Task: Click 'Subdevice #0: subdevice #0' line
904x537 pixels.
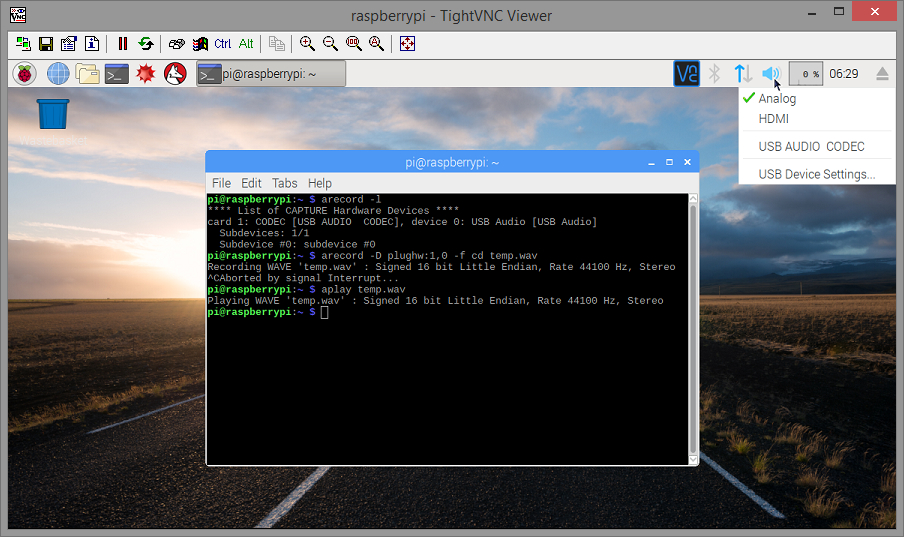Action: 297,245
